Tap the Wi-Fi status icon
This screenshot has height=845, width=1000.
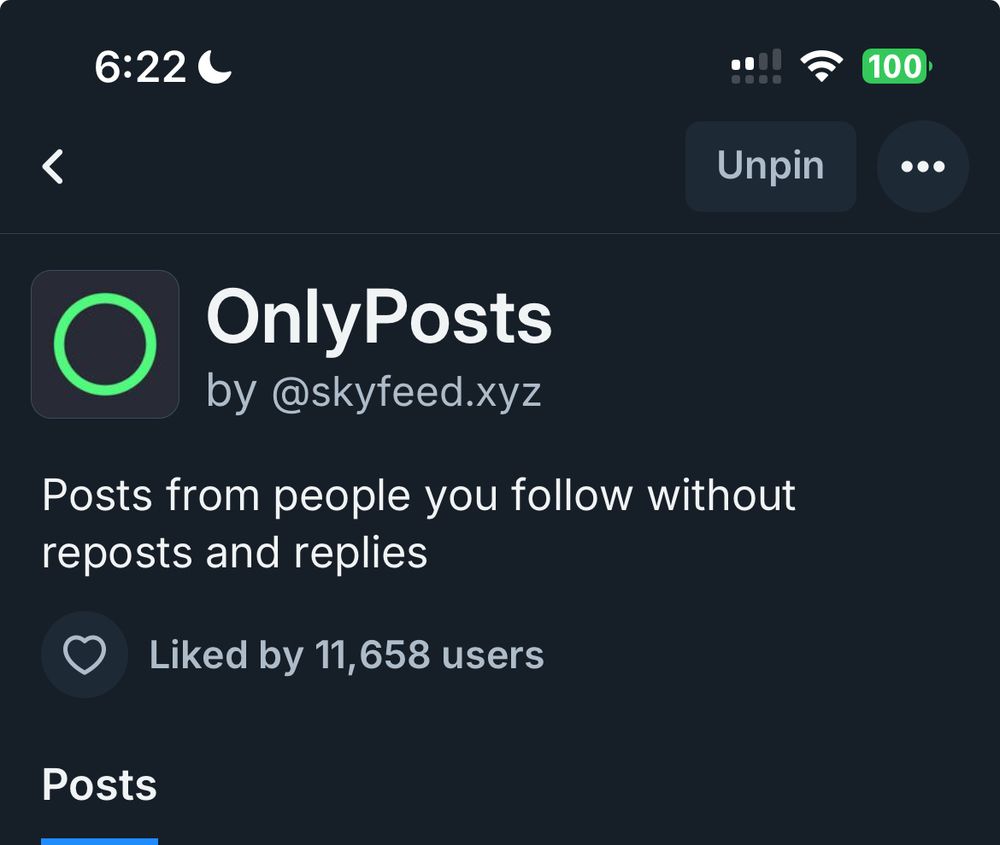[x=820, y=68]
